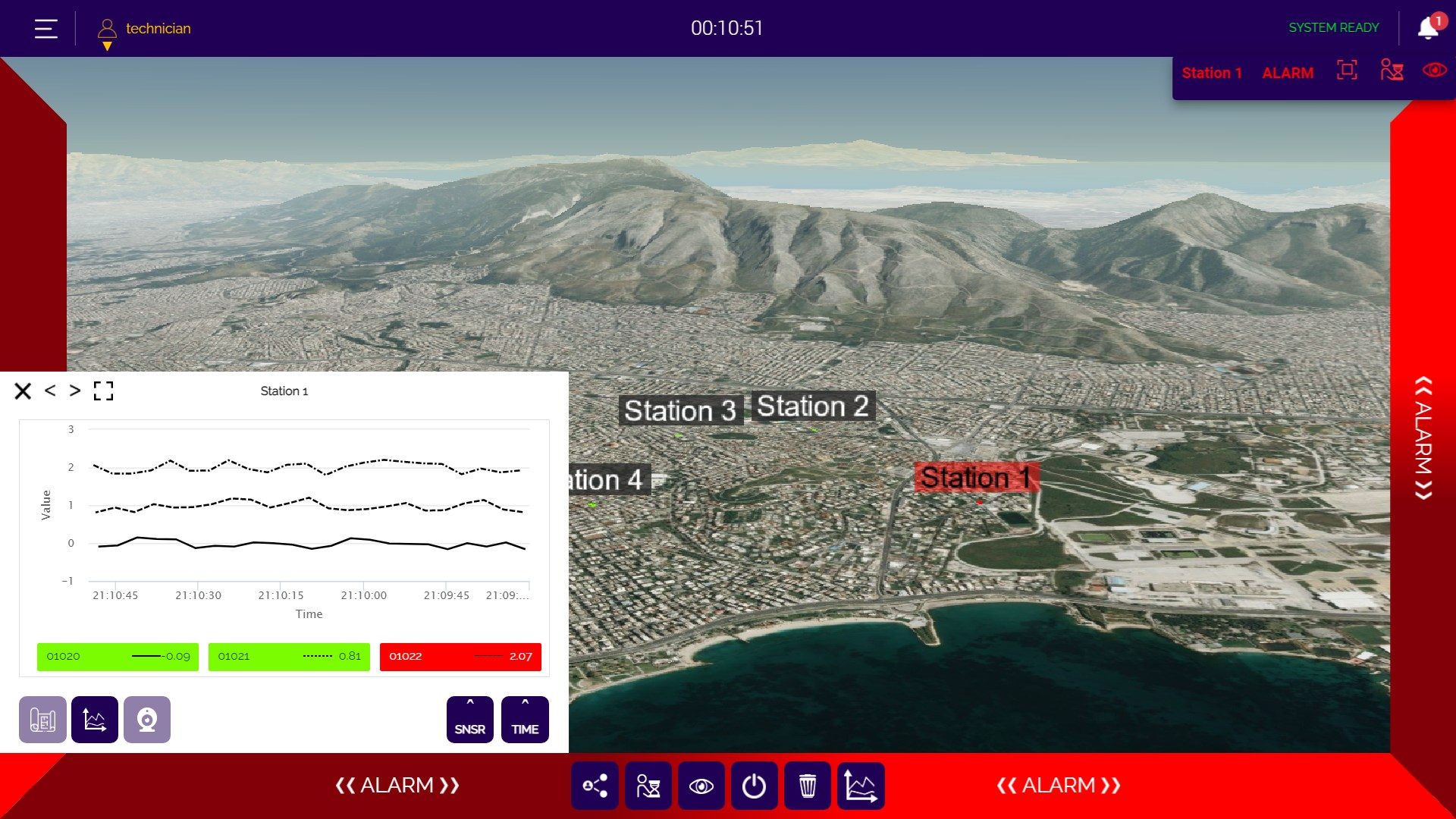
Task: Click the bottom-right ALARM banner
Action: click(x=1059, y=786)
